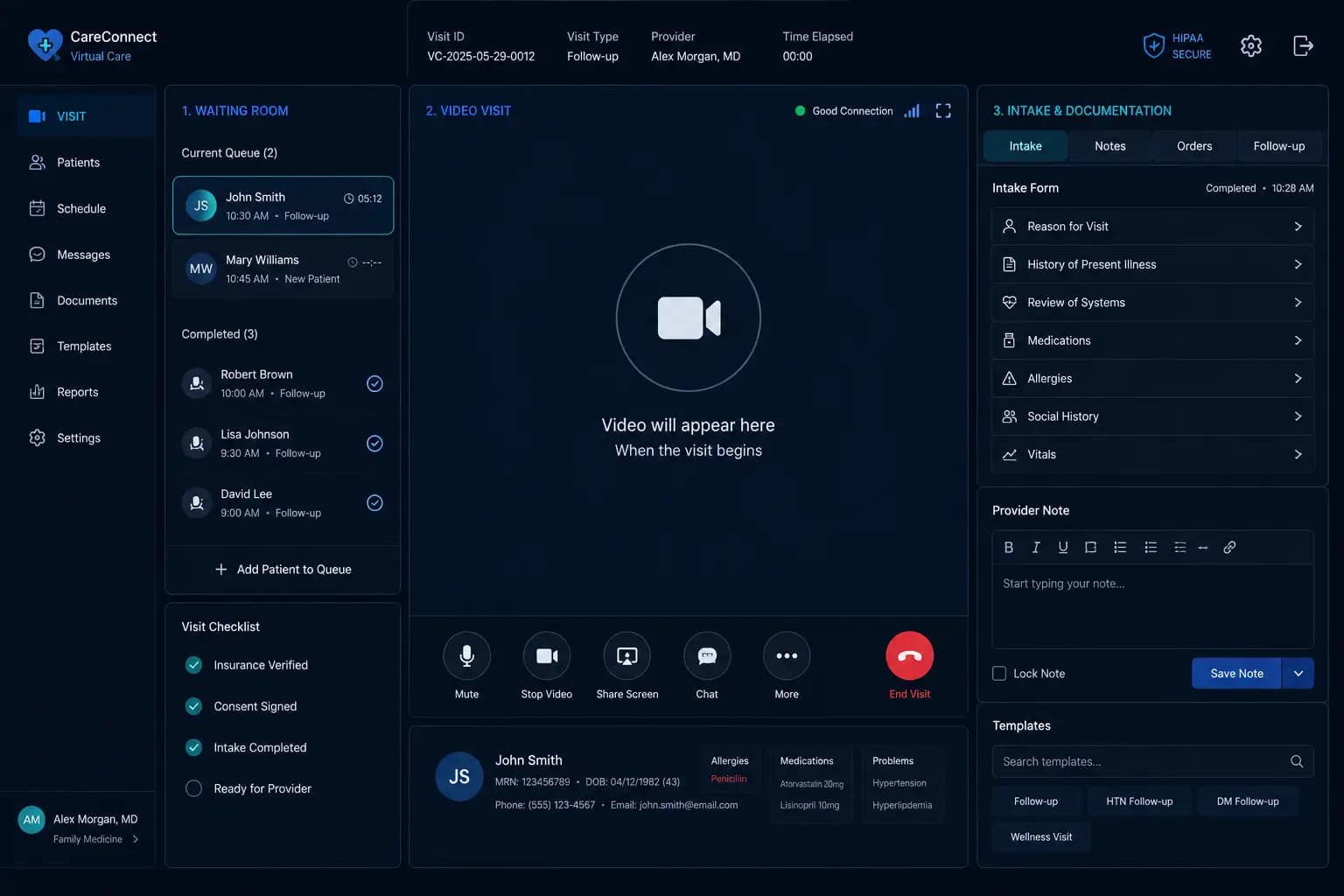Click Lisa Johnson's completed checkmark
Viewport: 1344px width, 896px height.
pyautogui.click(x=374, y=443)
